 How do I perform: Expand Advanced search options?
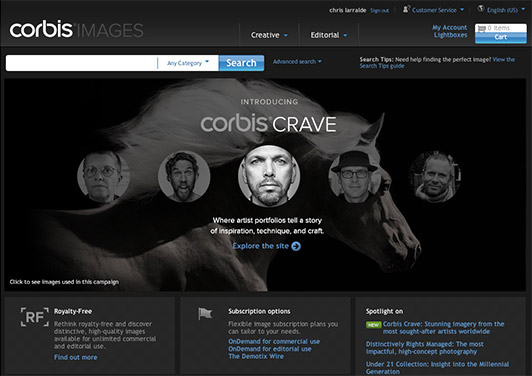(297, 62)
